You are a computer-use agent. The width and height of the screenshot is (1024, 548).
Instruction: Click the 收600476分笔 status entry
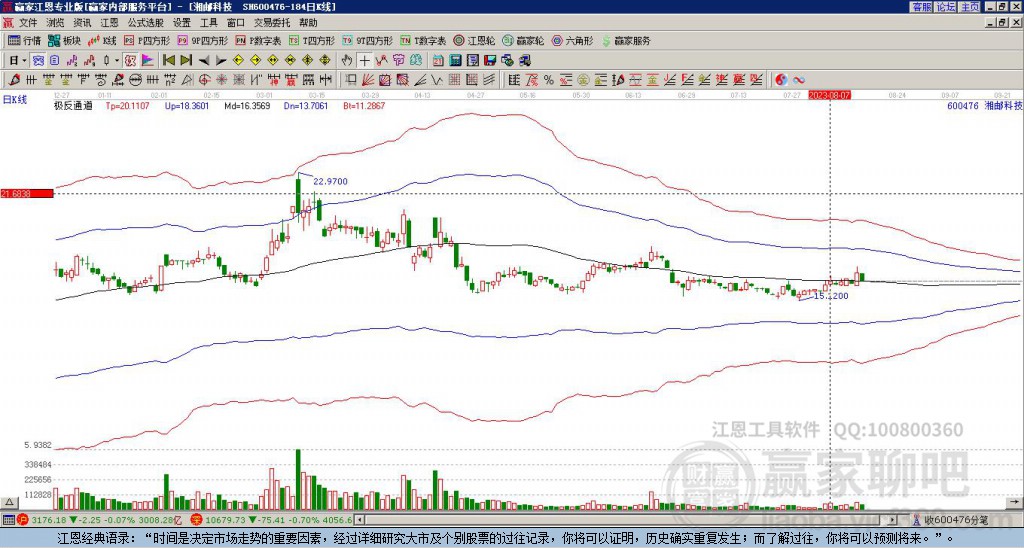point(955,520)
